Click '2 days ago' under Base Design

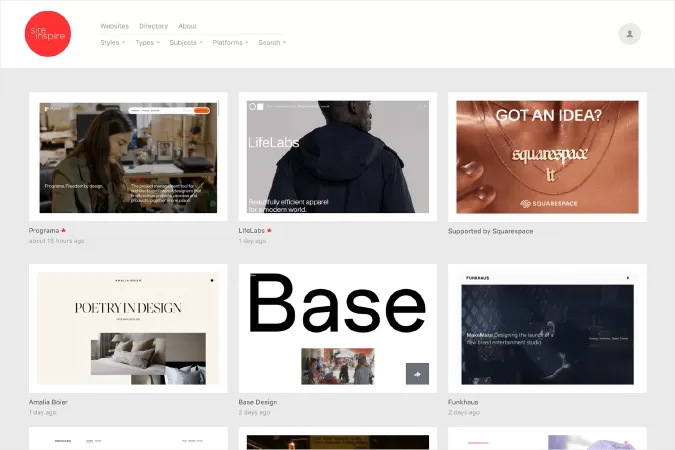point(254,412)
